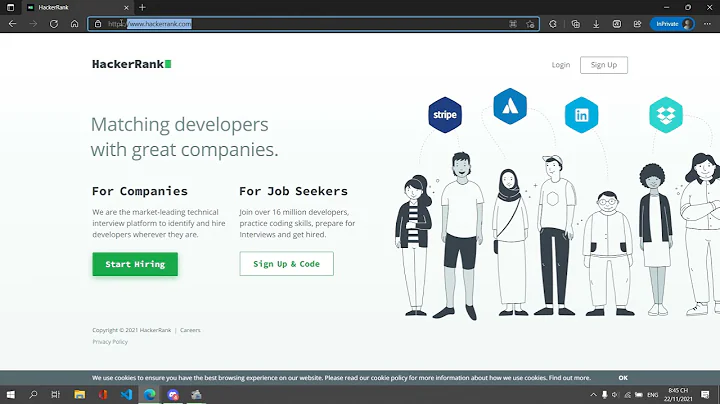The width and height of the screenshot is (720, 404).
Task: Click the Atlassian hexagon logo
Action: pyautogui.click(x=510, y=107)
